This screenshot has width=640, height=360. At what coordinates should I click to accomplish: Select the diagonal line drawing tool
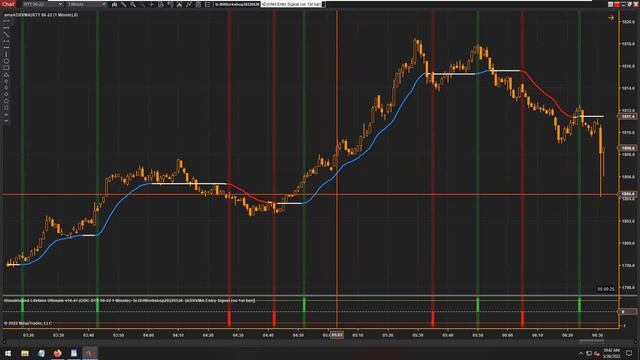point(6,35)
